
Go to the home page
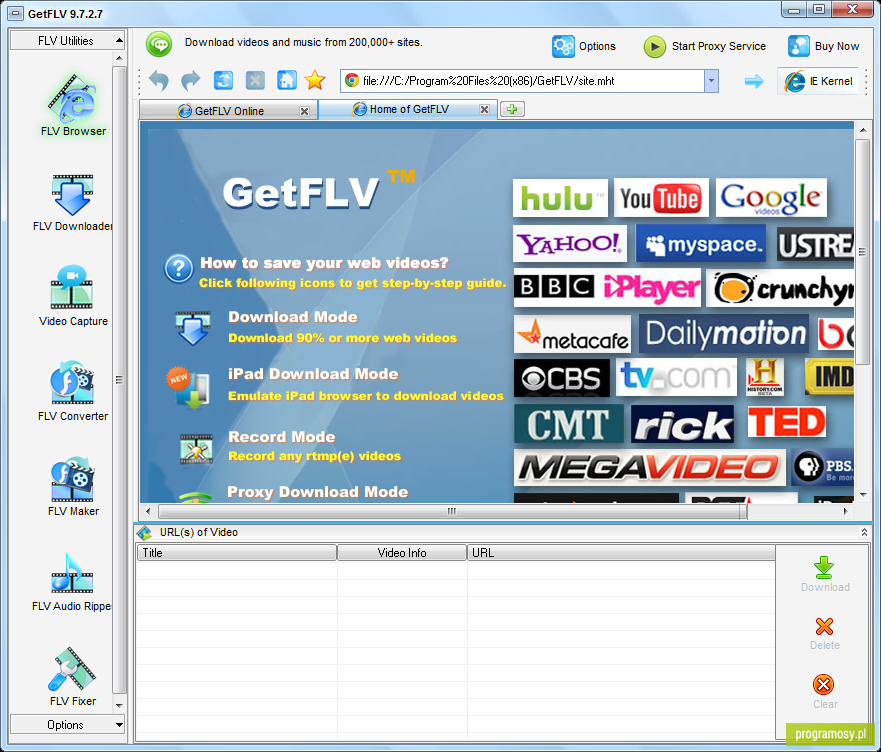287,80
